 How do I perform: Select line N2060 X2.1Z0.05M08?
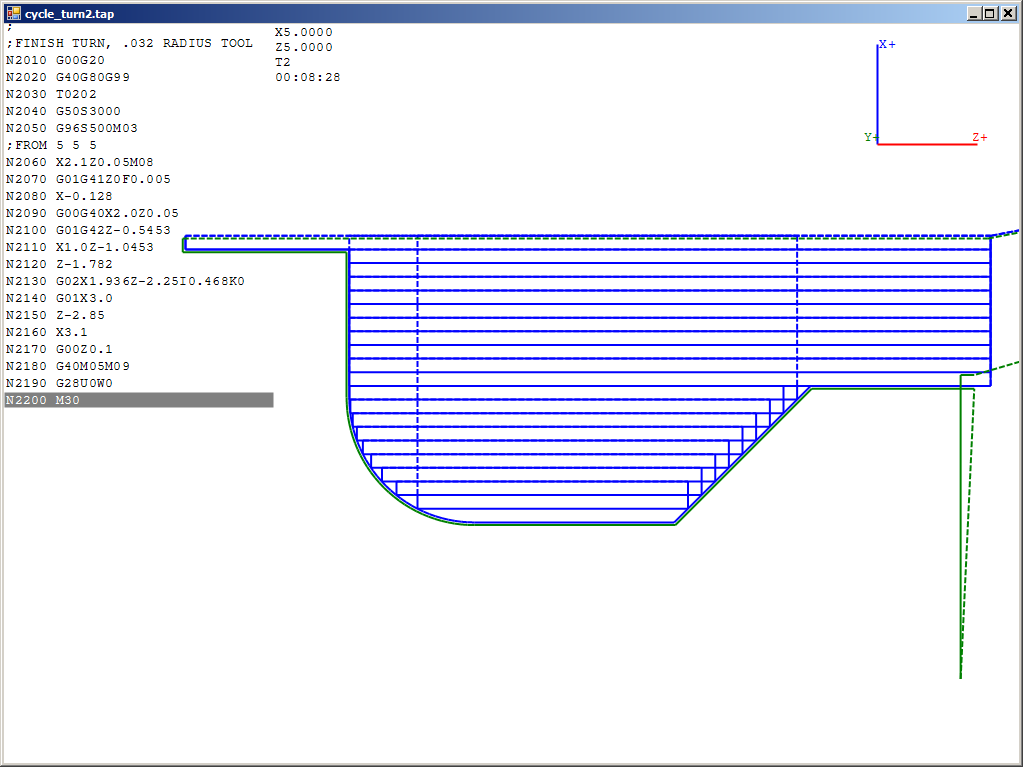click(x=80, y=162)
